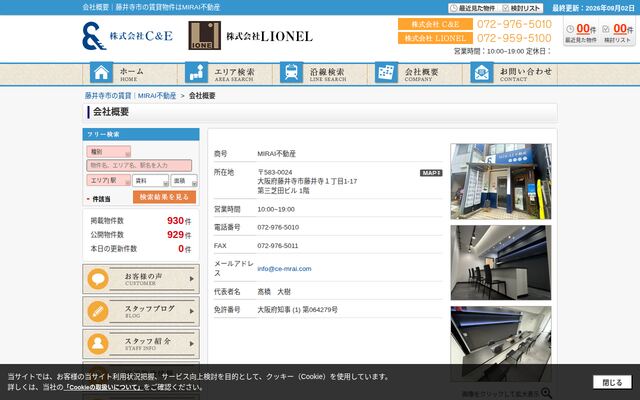Click the consideration list check icon at top right
The image size is (640, 400).
(606, 29)
